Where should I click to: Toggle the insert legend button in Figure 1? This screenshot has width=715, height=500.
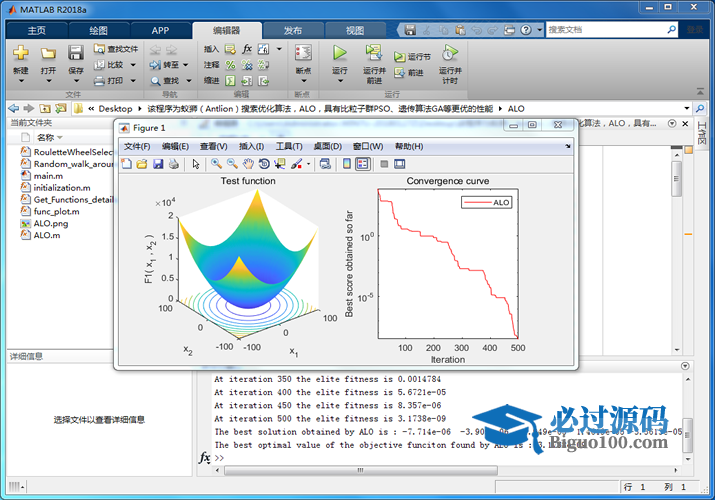click(363, 164)
